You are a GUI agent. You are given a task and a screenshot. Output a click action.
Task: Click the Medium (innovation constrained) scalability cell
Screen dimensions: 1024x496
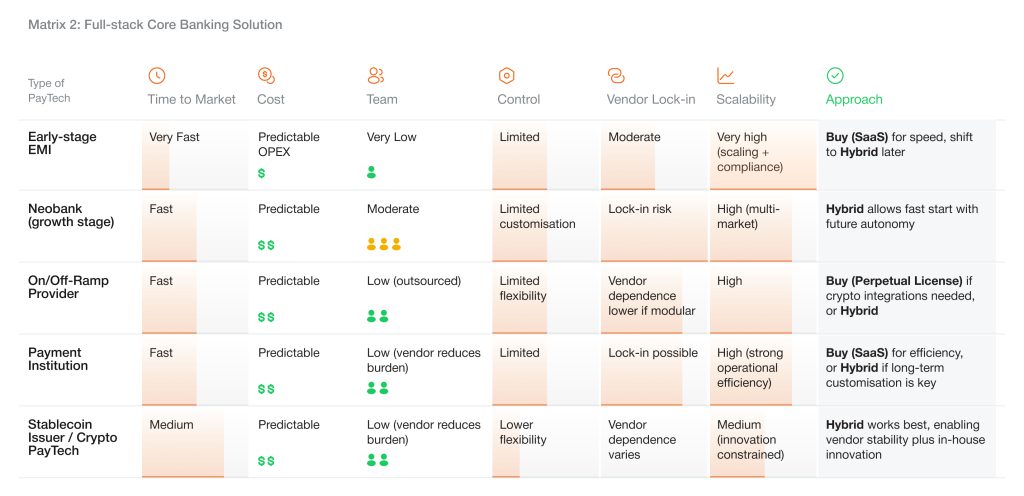(750, 440)
